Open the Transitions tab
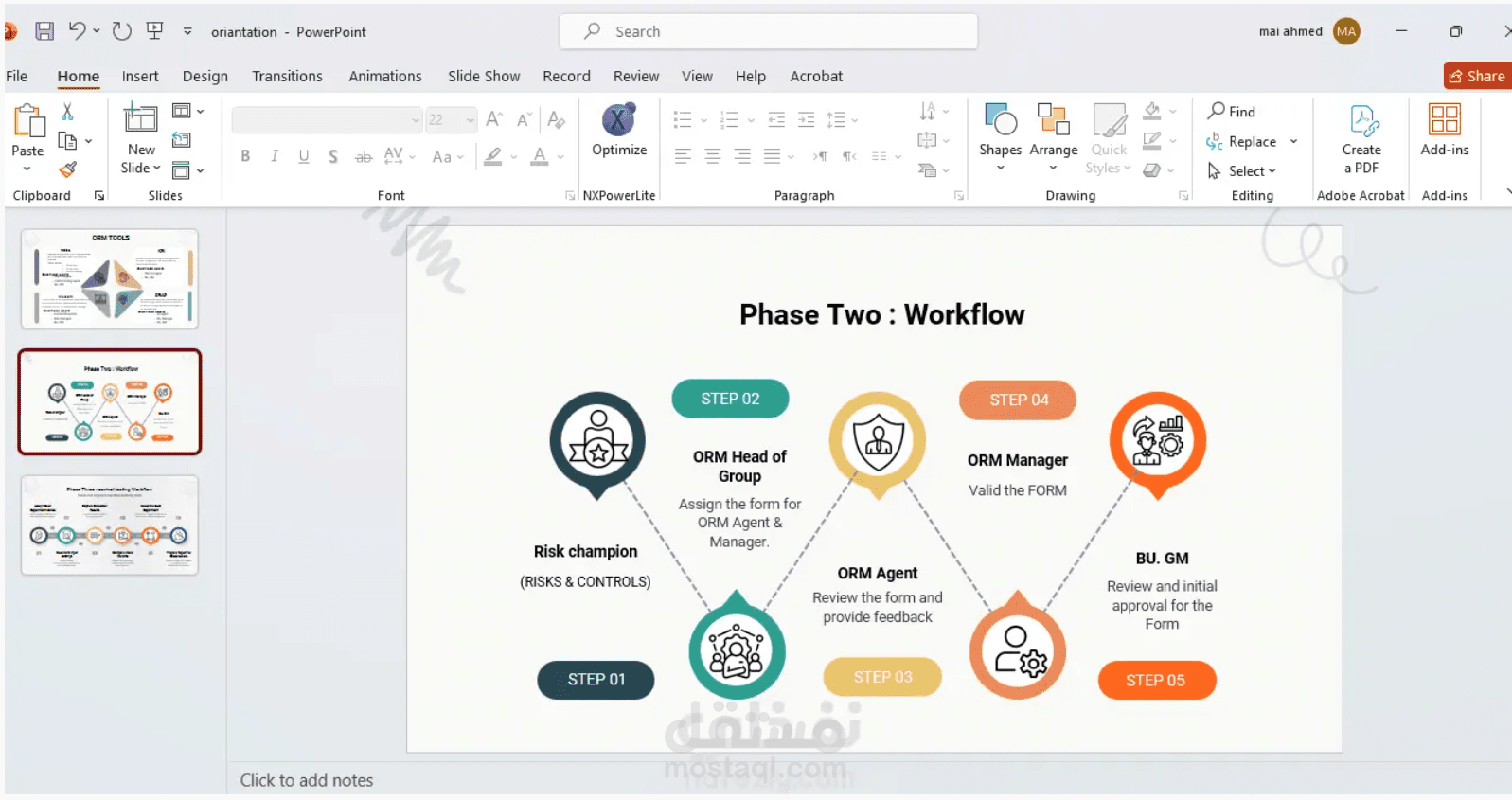Image resolution: width=1512 pixels, height=800 pixels. point(287,76)
